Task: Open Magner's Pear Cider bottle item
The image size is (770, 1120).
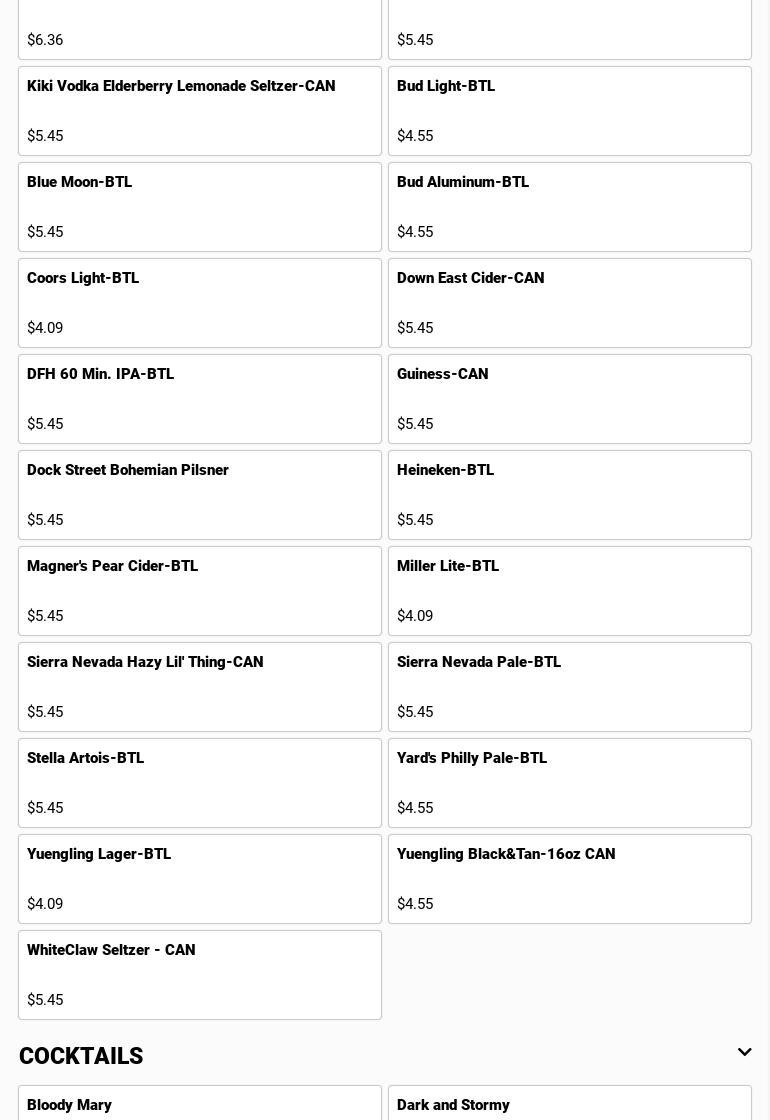Action: click(x=200, y=591)
